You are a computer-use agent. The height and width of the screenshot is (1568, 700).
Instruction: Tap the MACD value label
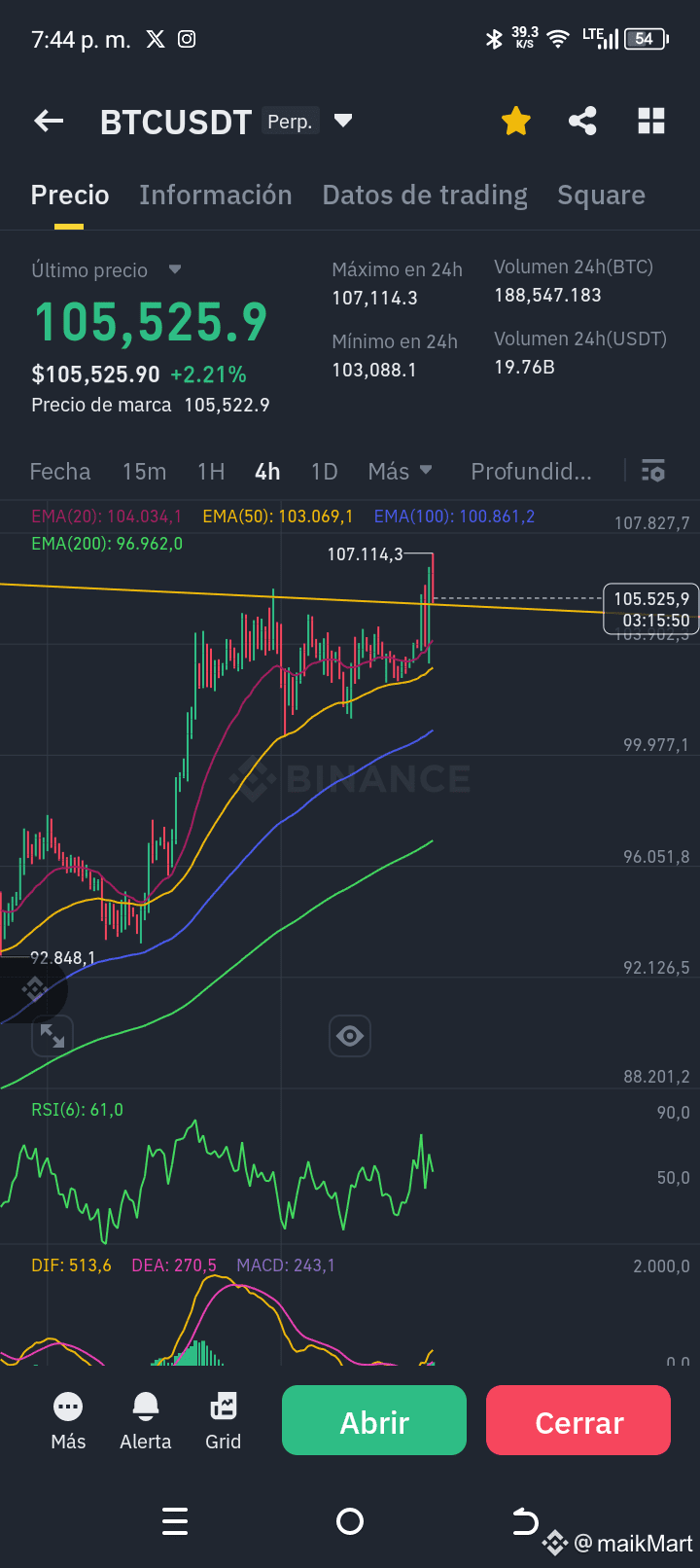click(286, 1265)
